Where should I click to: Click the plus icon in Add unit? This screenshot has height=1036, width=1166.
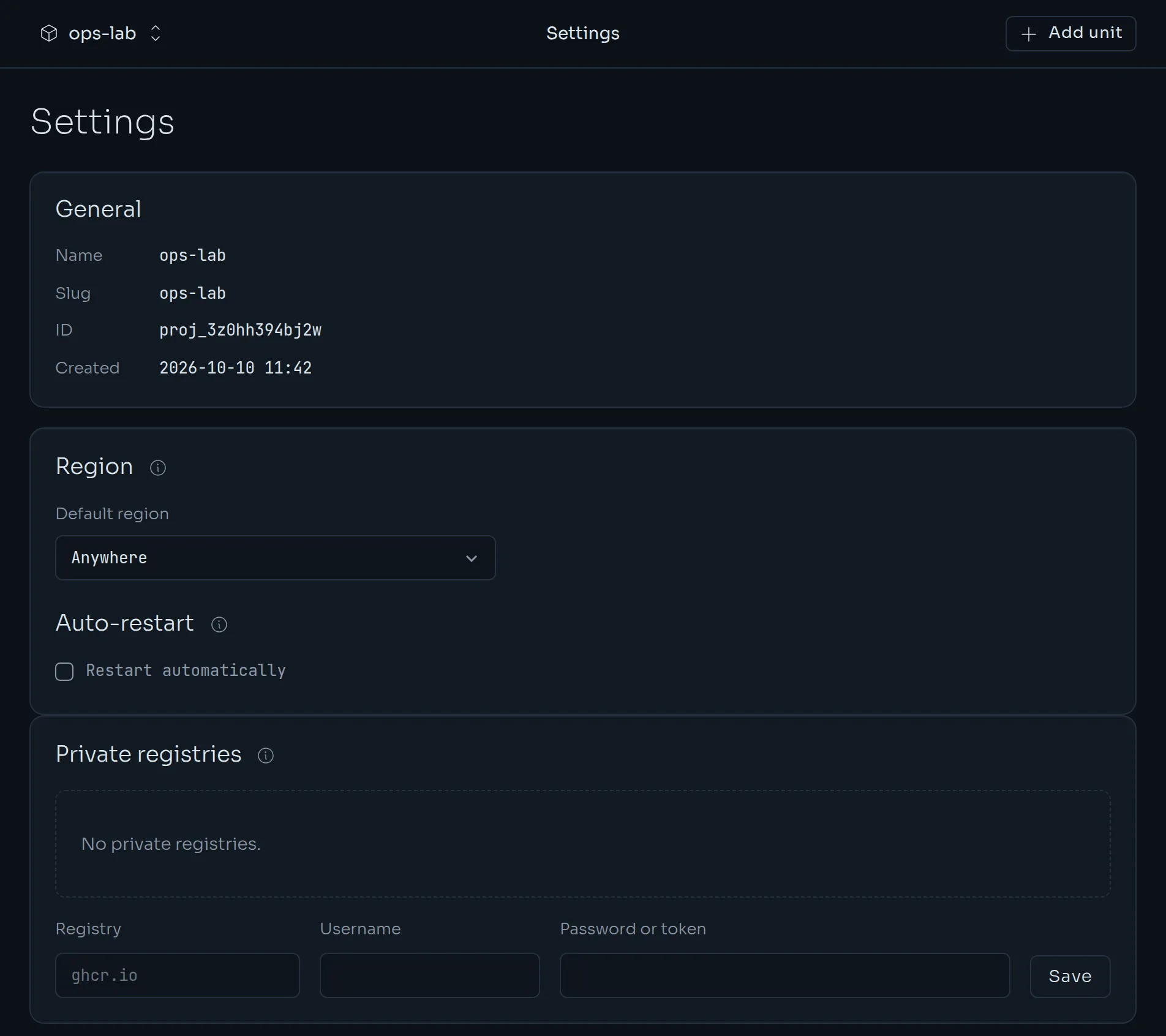1029,34
